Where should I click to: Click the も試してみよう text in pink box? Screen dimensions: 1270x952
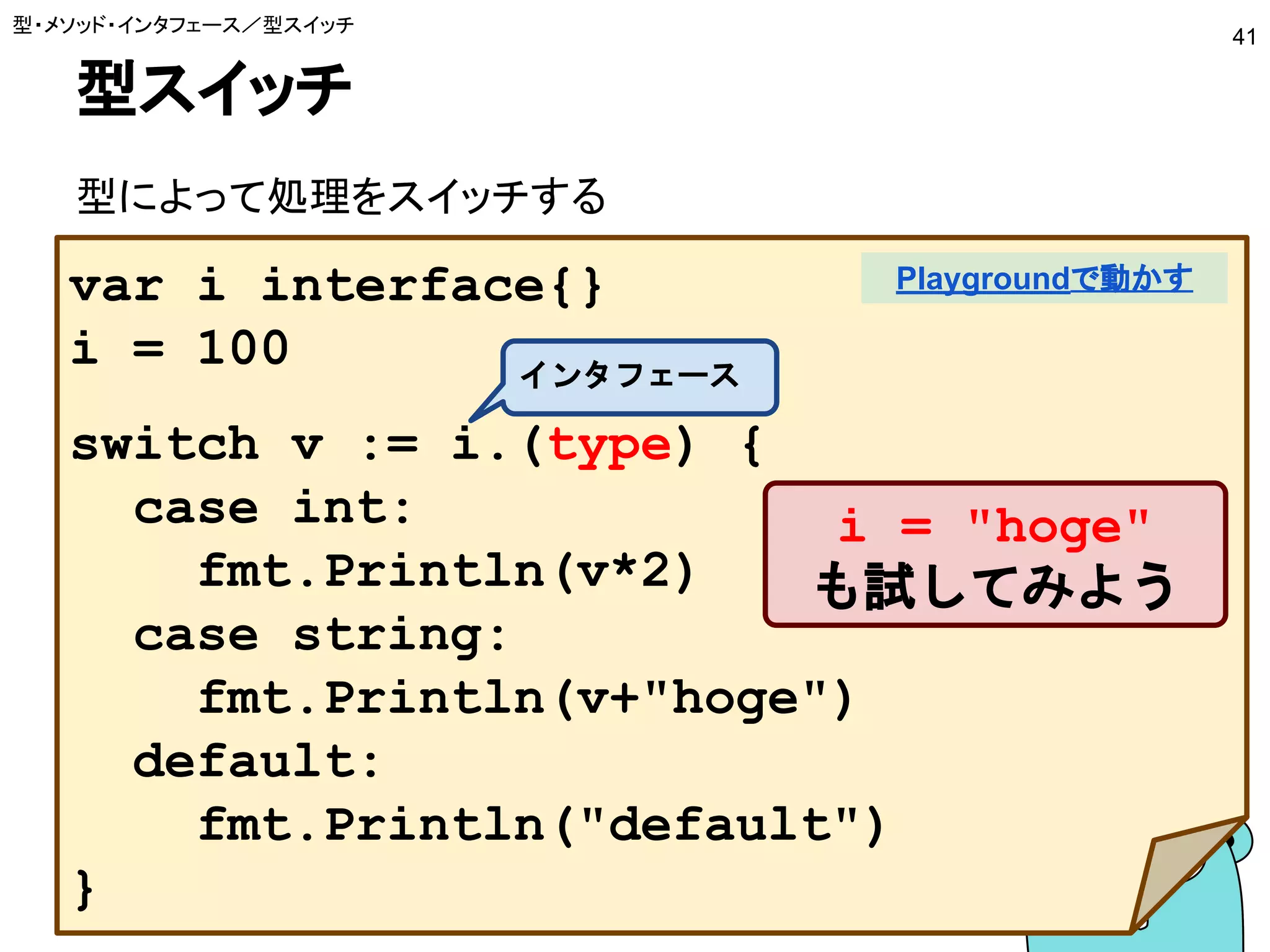[995, 586]
